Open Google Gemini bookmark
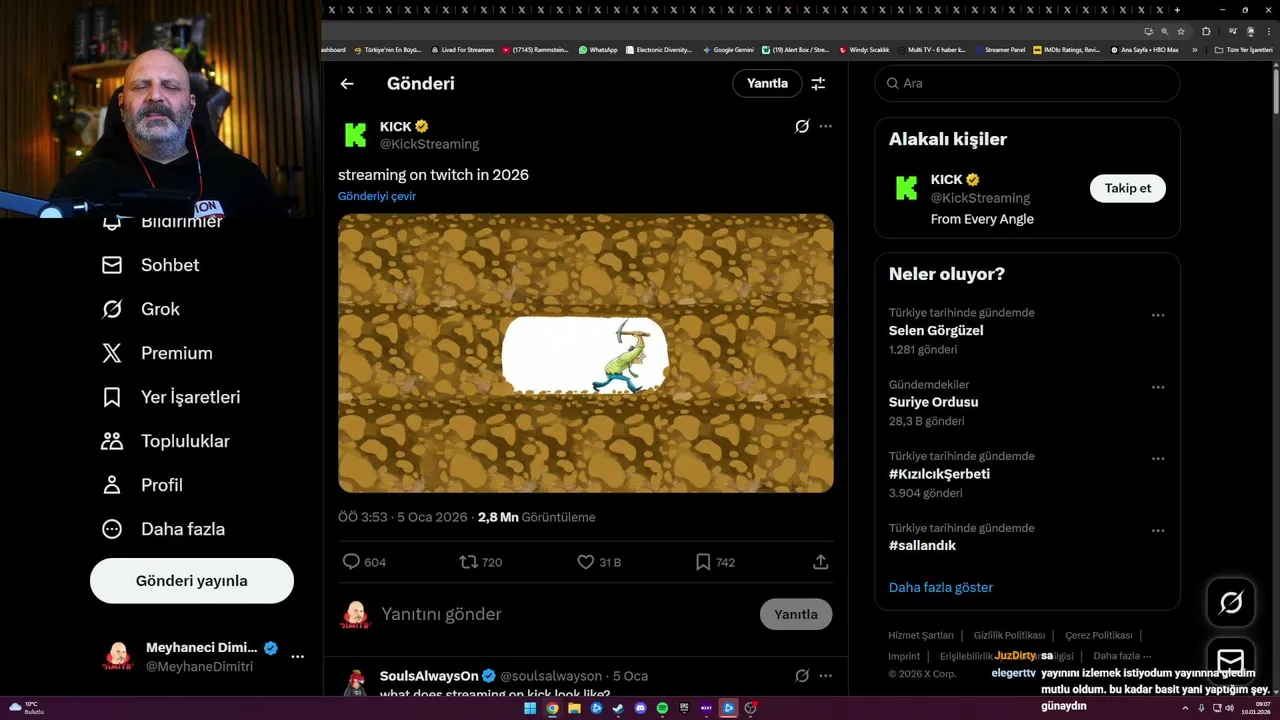 click(728, 50)
